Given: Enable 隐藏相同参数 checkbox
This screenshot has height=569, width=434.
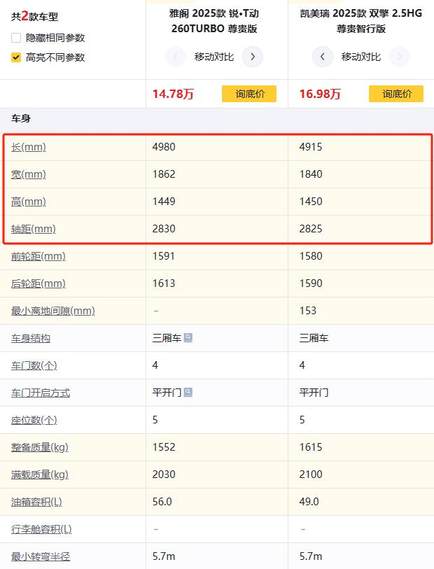Looking at the screenshot, I should pyautogui.click(x=16, y=38).
